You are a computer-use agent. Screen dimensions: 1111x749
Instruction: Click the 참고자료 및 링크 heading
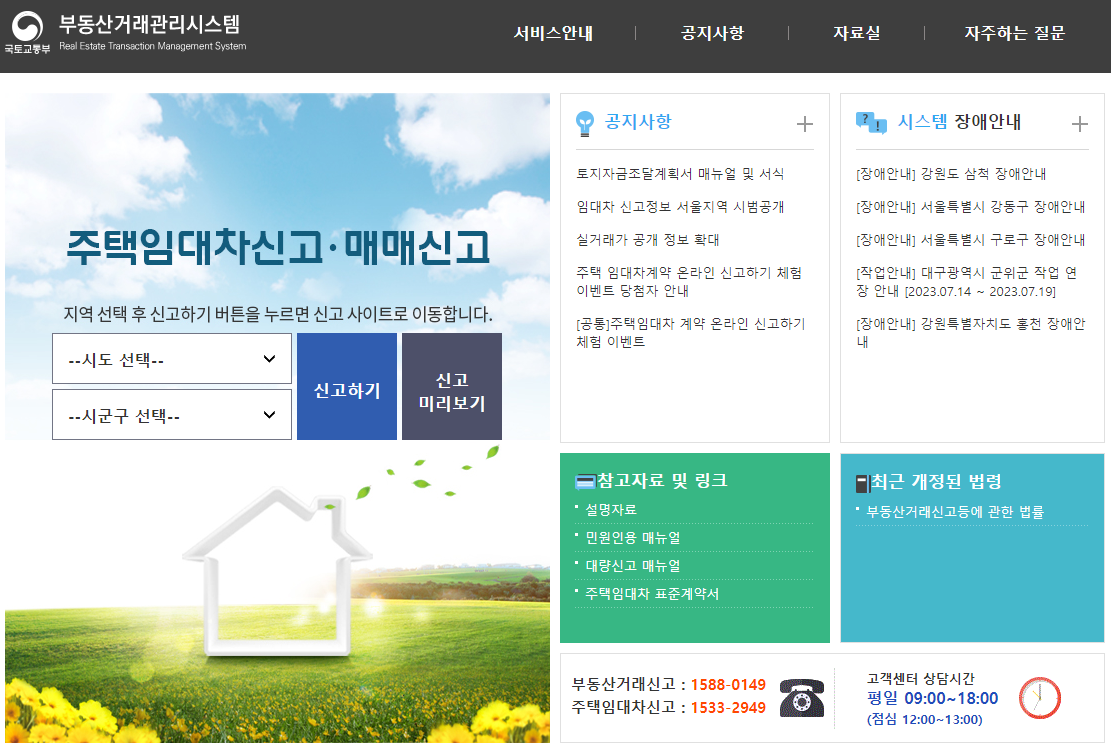coord(662,480)
